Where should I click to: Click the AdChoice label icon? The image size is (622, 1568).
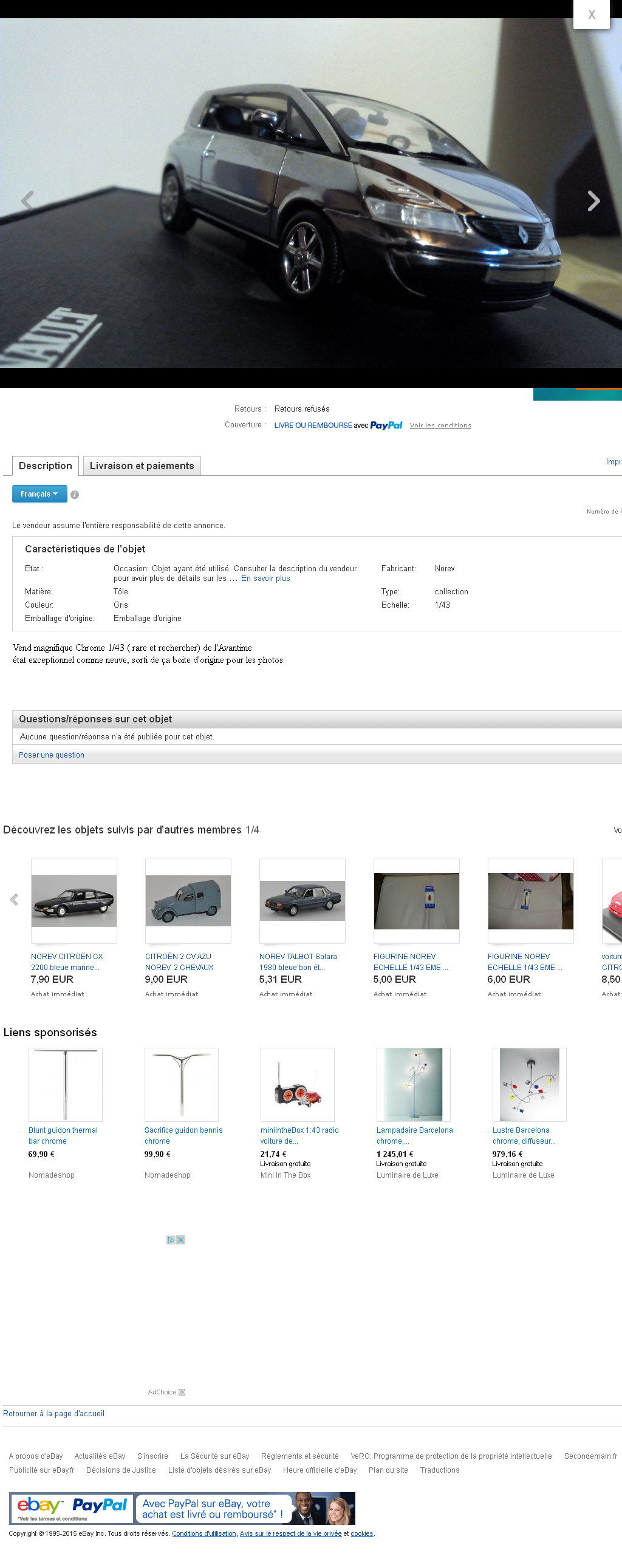(x=182, y=1392)
